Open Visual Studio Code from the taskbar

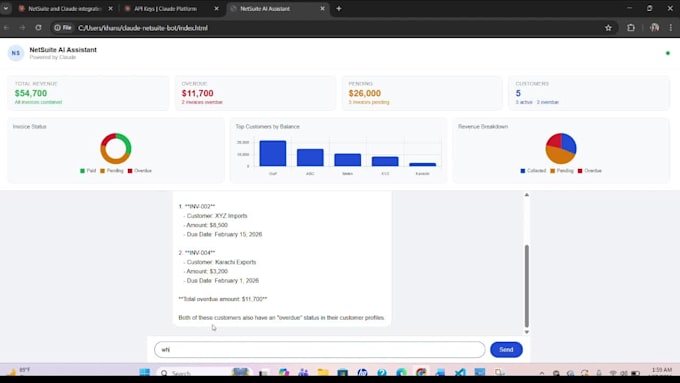point(460,372)
